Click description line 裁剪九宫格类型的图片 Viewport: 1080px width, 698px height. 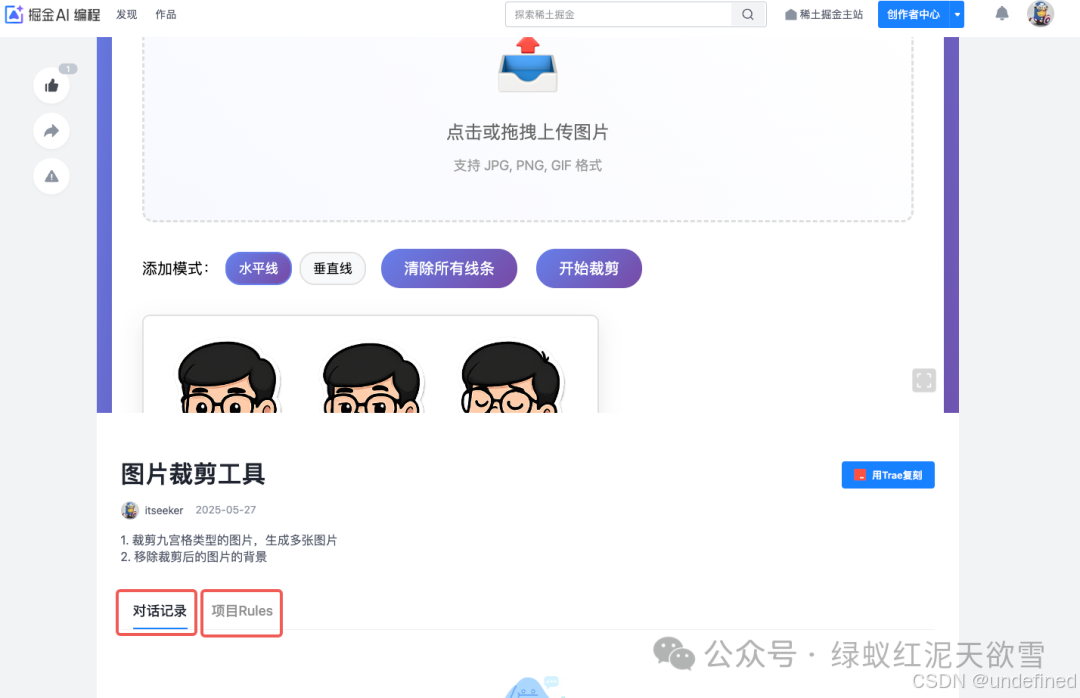click(x=229, y=540)
